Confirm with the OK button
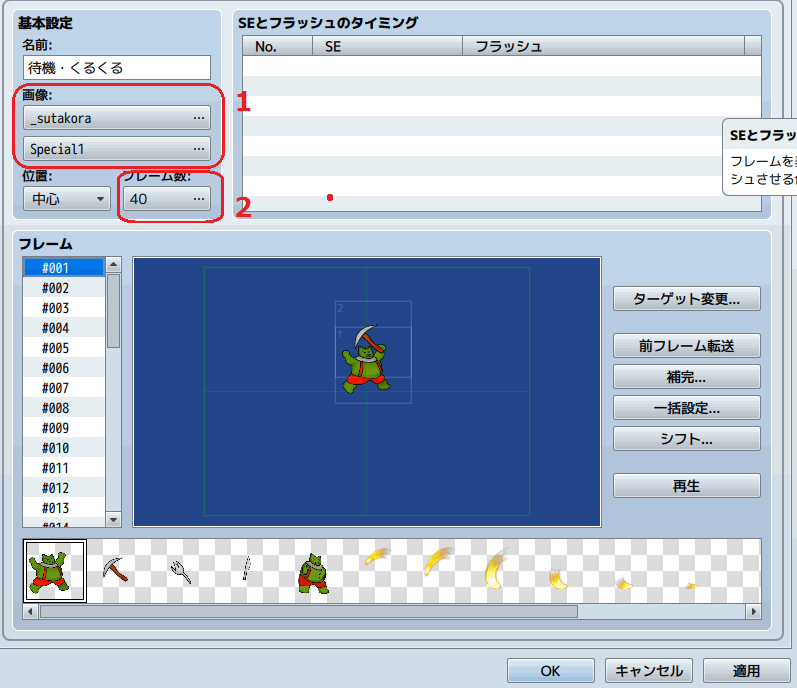This screenshot has width=797, height=688. [550, 671]
